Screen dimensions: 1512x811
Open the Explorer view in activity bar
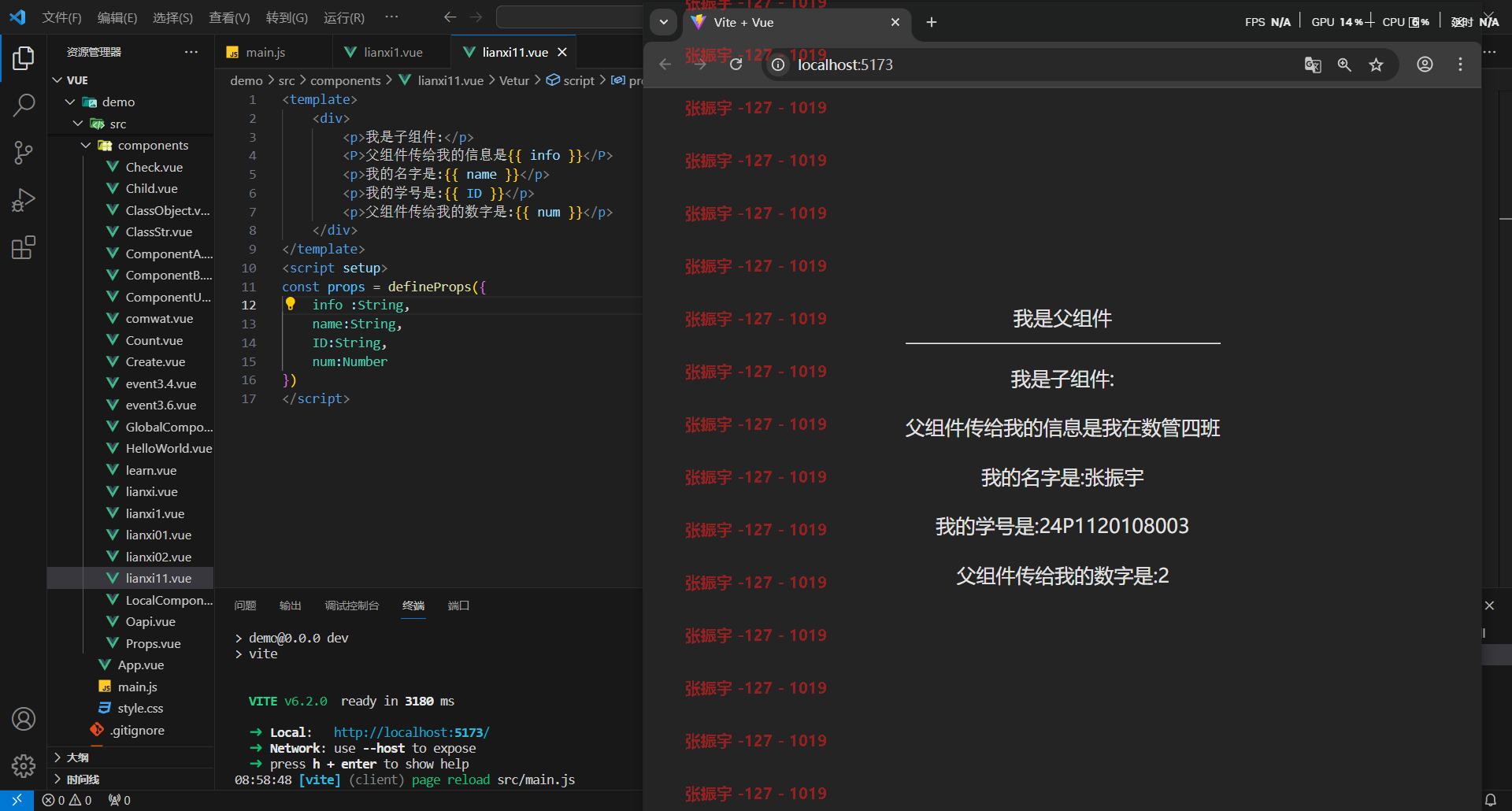tap(24, 58)
